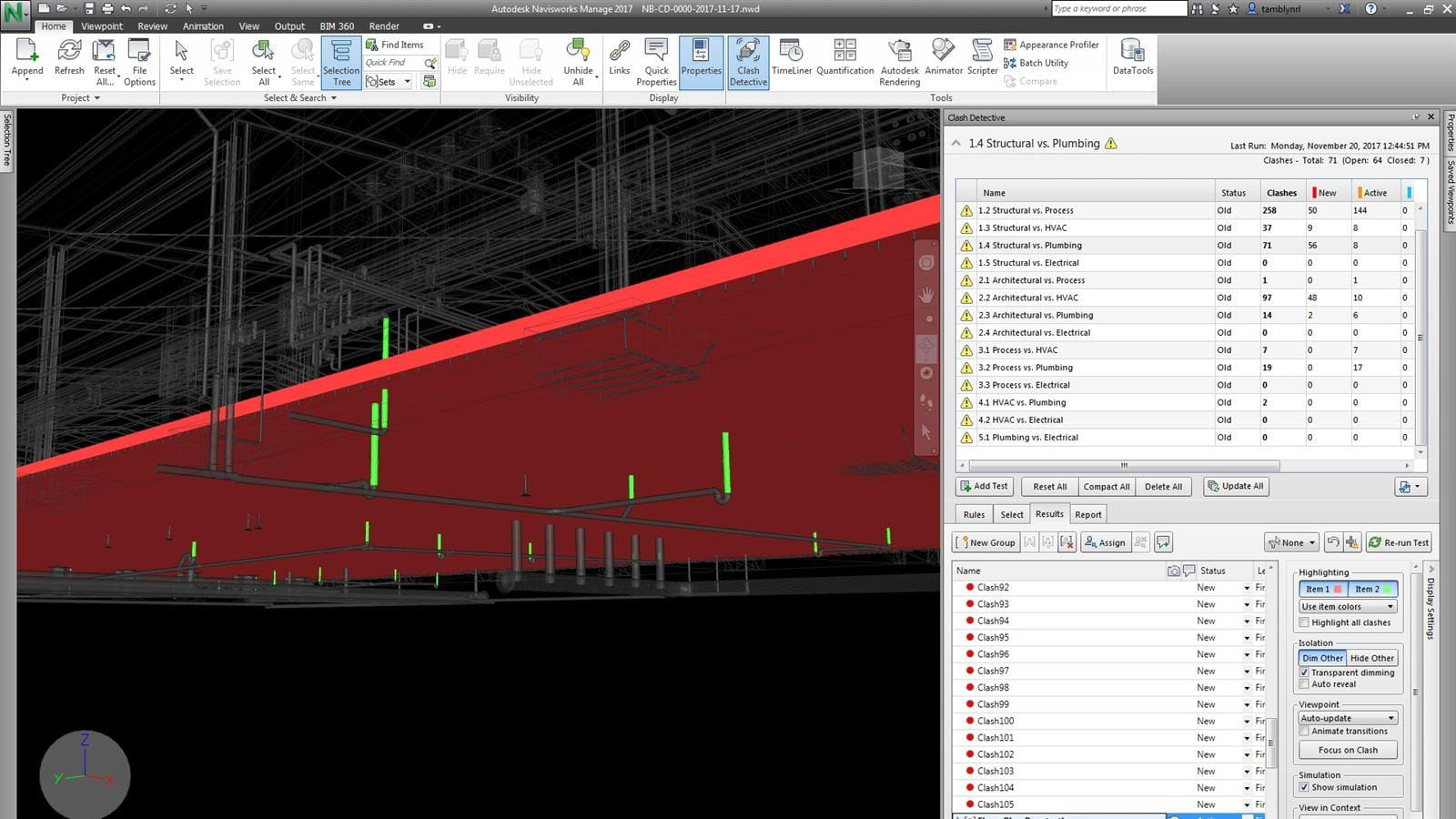Viewport: 1456px width, 819px height.
Task: Click the Update All button
Action: [x=1235, y=486]
